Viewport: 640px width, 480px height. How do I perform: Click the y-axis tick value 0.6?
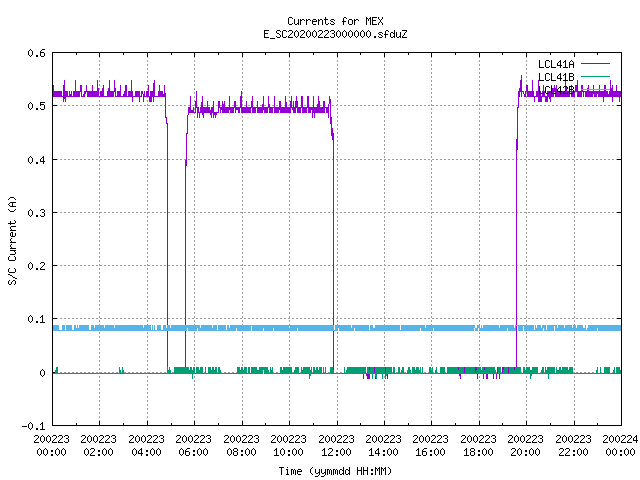(x=36, y=53)
